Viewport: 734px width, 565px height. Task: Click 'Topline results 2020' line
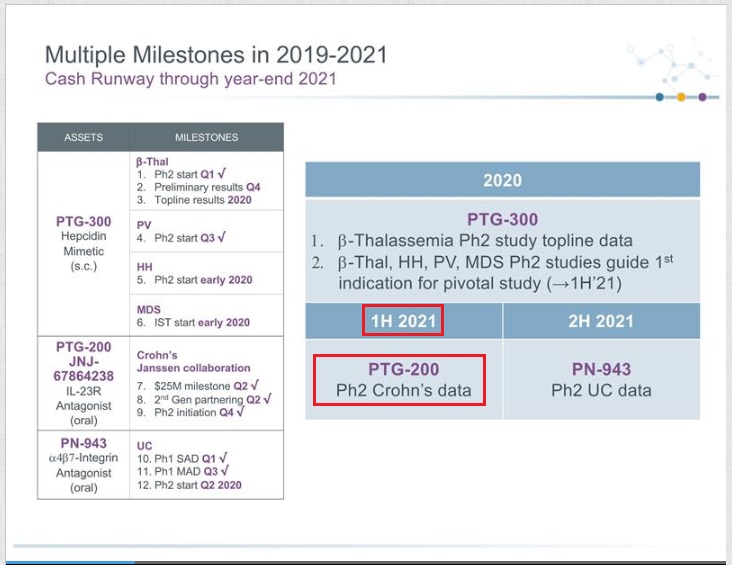[194, 200]
